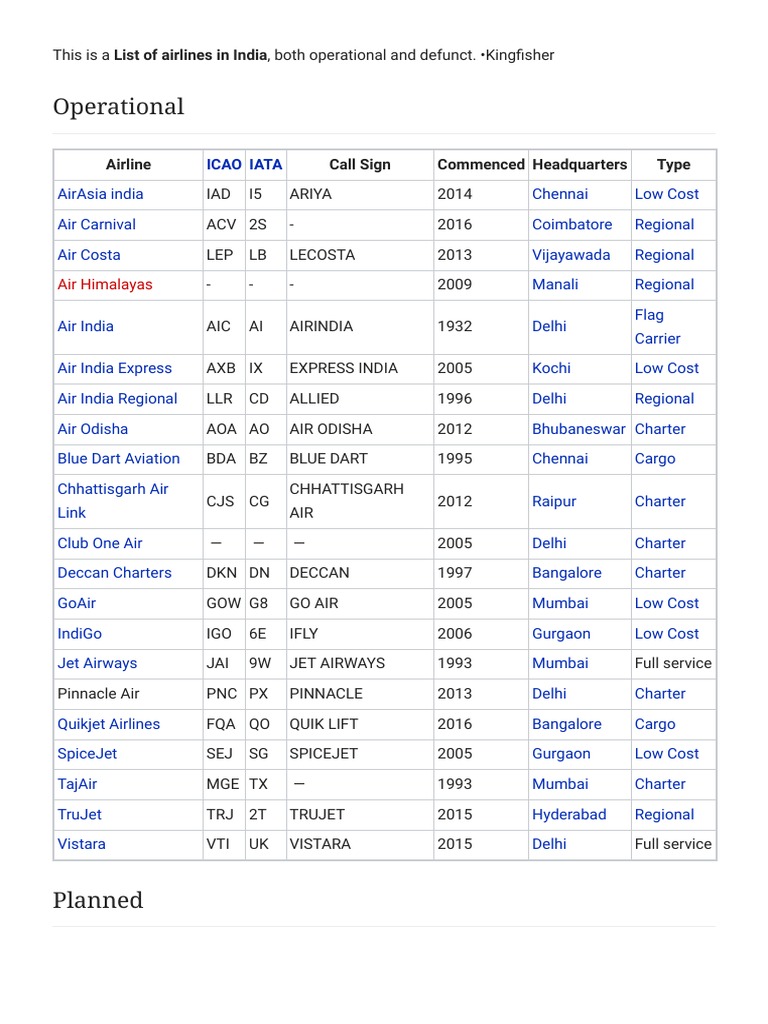Open the Vijayawada headquarters link
The image size is (768, 1024).
tap(570, 254)
